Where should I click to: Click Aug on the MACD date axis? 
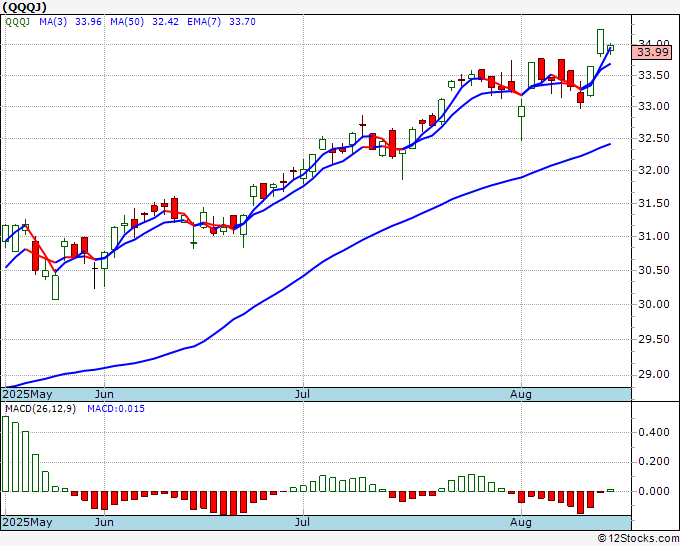(x=521, y=522)
